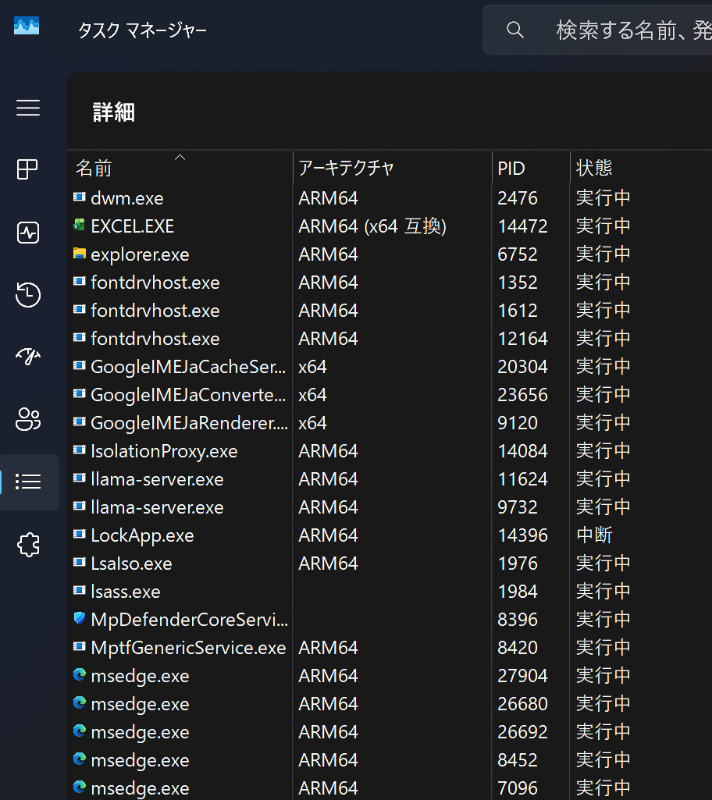Click the MpDefenderCoreService shield icon
The width and height of the screenshot is (712, 800).
[x=79, y=618]
